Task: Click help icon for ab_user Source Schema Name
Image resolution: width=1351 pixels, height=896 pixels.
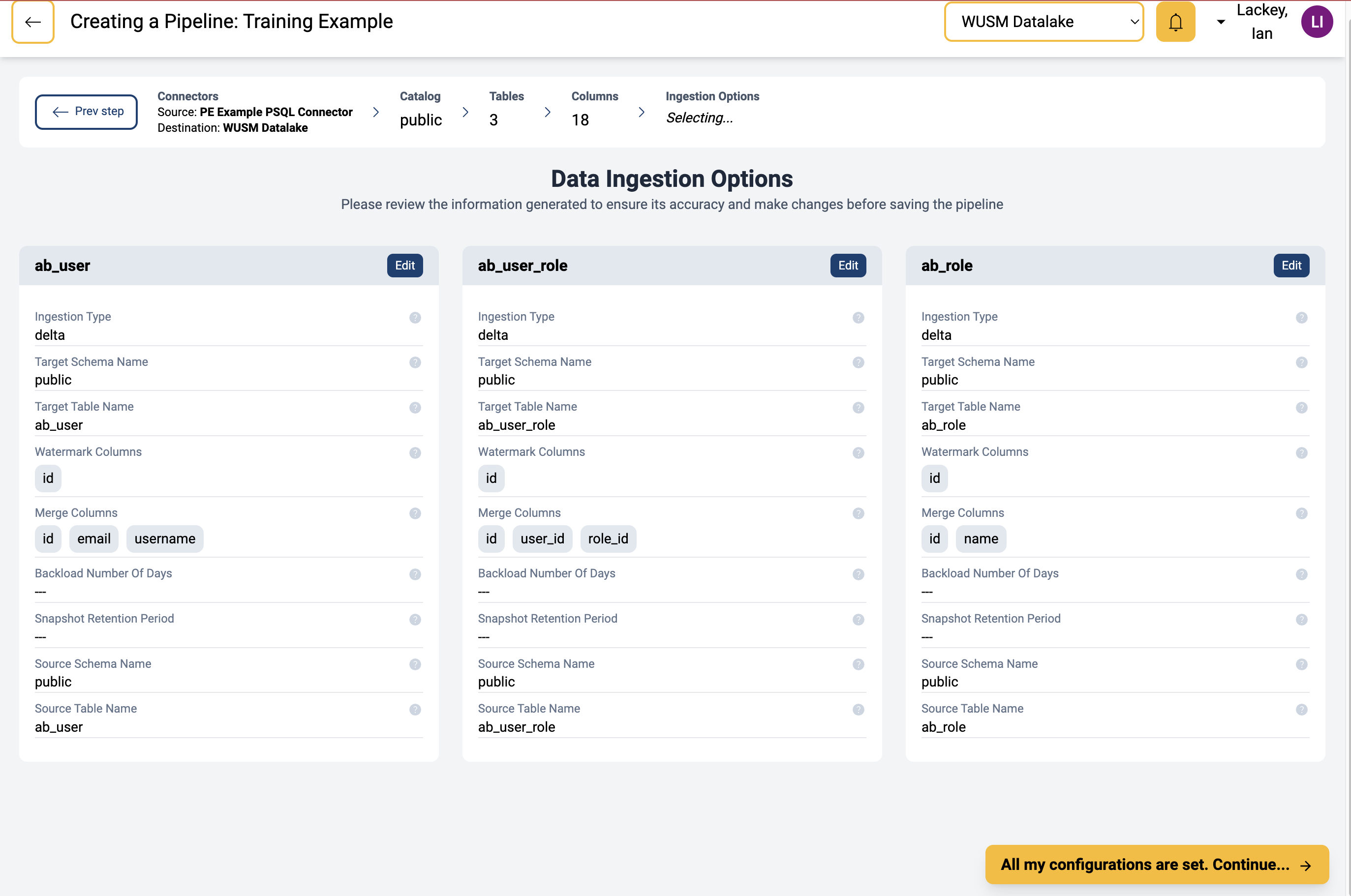Action: [415, 664]
